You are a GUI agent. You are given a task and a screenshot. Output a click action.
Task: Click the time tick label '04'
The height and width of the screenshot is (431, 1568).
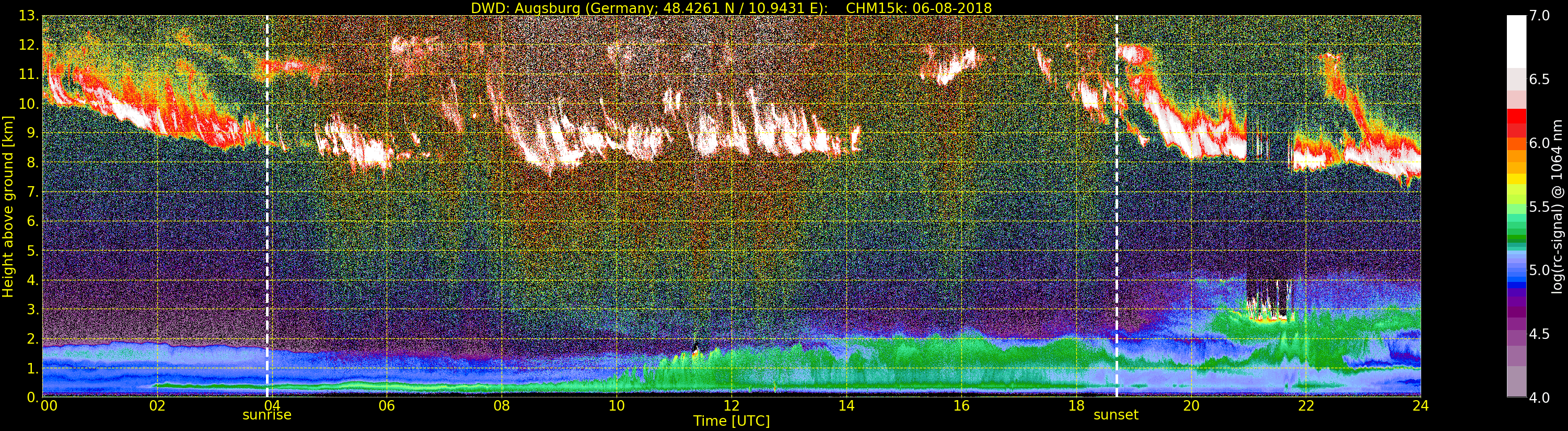pyautogui.click(x=272, y=405)
